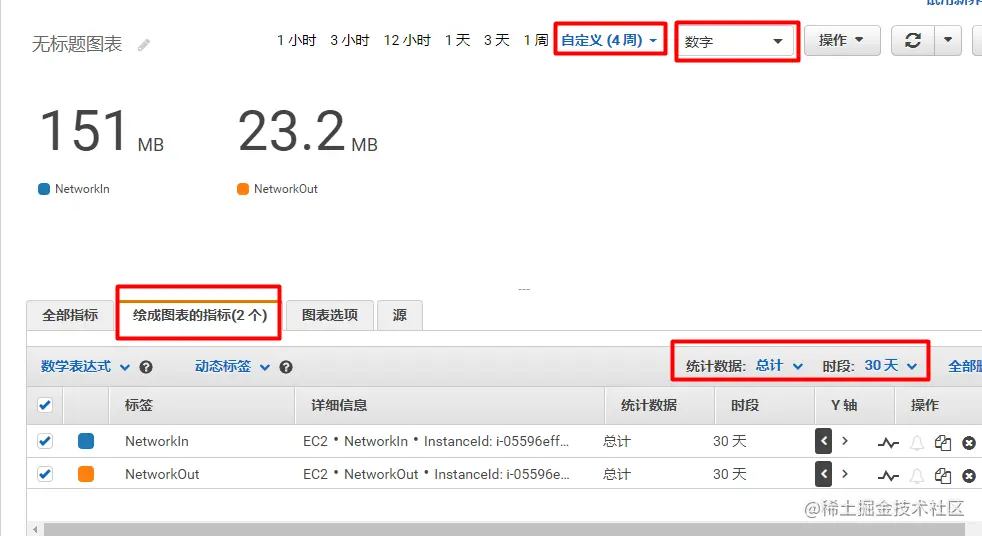Viewport: 982px width, 536px height.
Task: Remove the NetworkOut metric row
Action: [969, 476]
